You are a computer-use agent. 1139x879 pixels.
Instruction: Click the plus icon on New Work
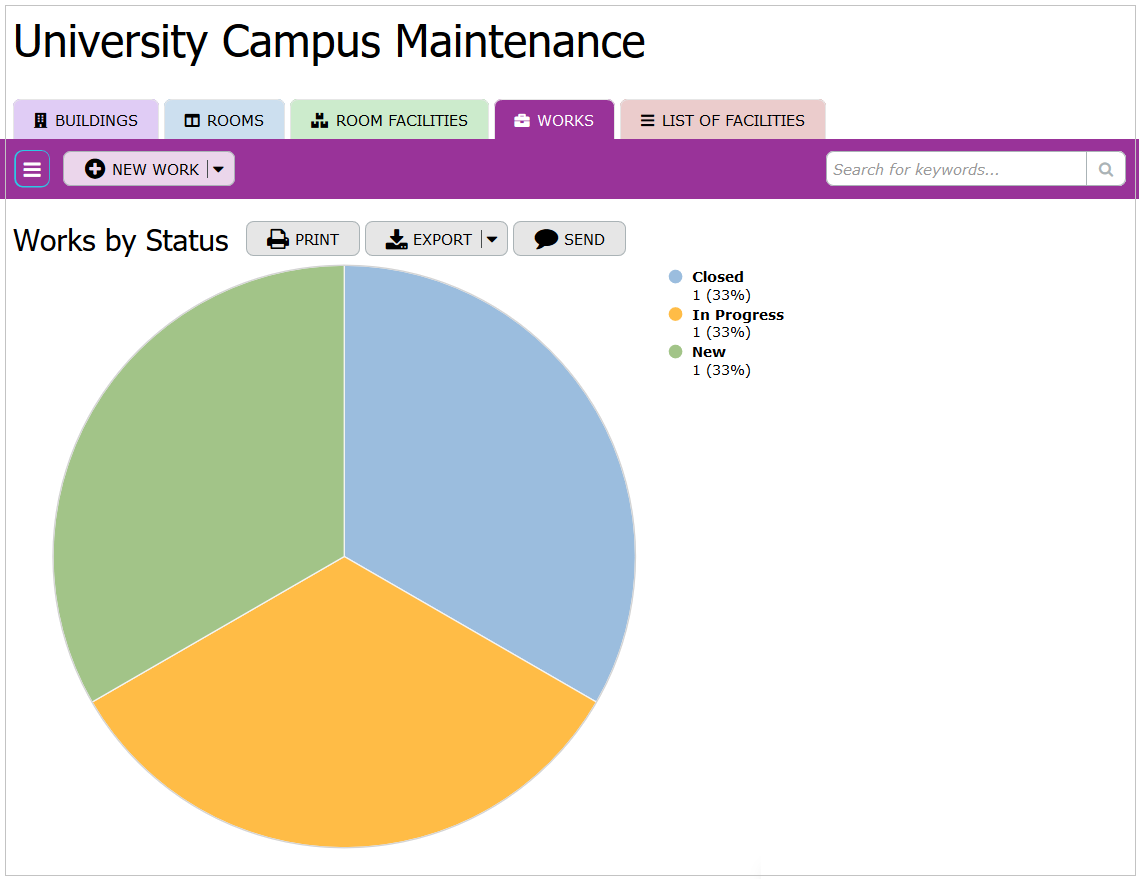[x=95, y=170]
